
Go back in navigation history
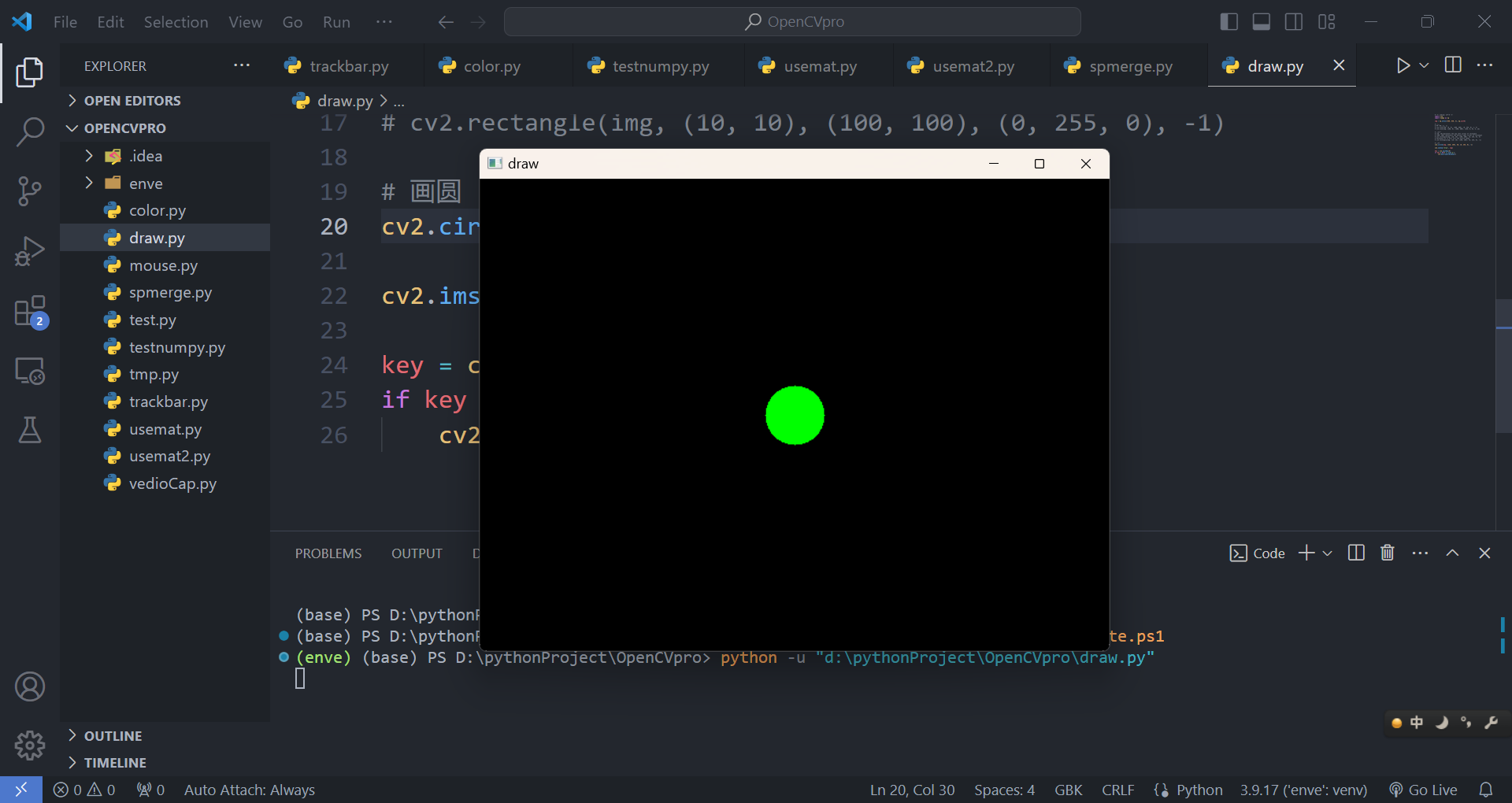(446, 22)
